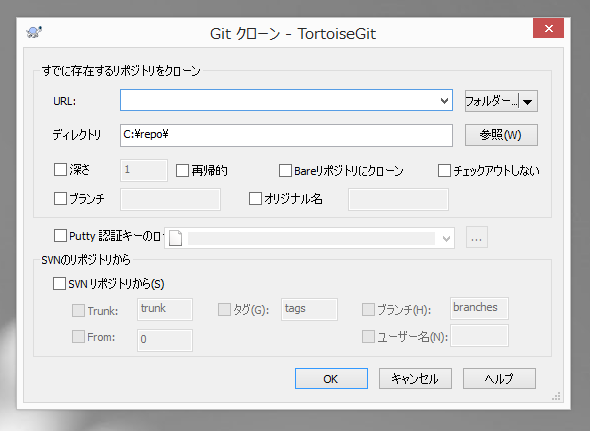Click the From field showing 0
Image resolution: width=590 pixels, height=431 pixels.
pyautogui.click(x=165, y=340)
